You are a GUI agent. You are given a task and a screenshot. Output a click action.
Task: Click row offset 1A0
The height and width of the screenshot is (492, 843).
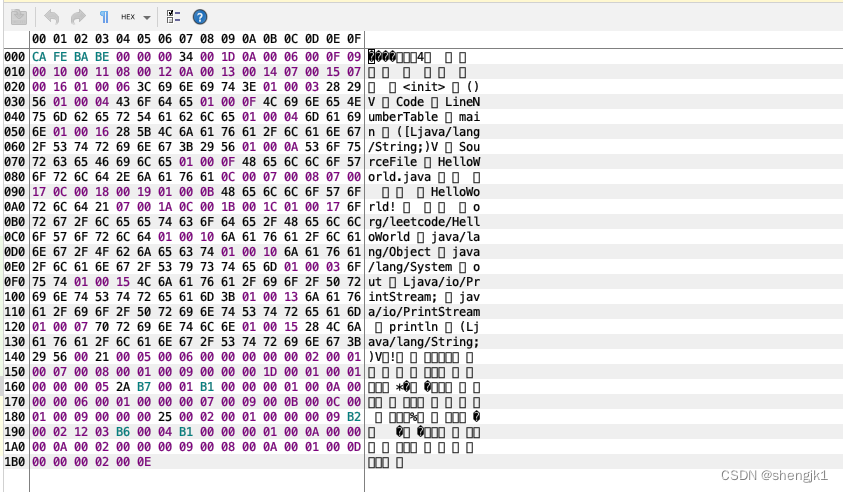point(15,447)
